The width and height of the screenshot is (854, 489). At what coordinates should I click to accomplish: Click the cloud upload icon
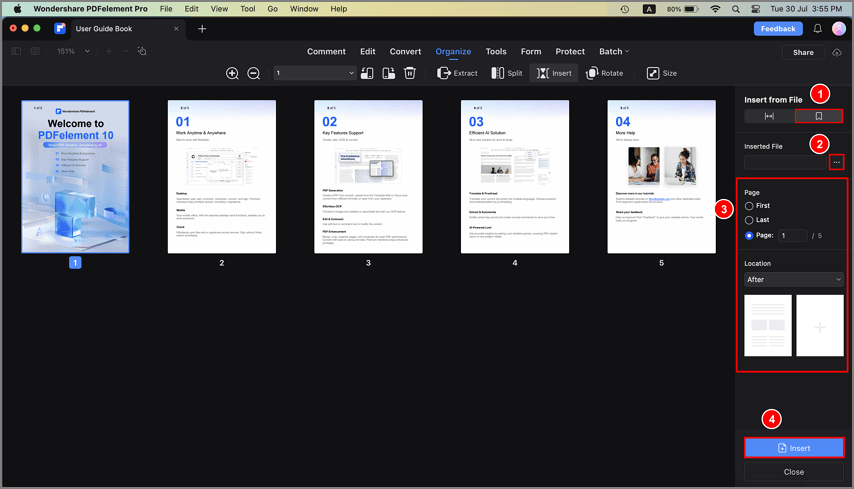point(837,52)
